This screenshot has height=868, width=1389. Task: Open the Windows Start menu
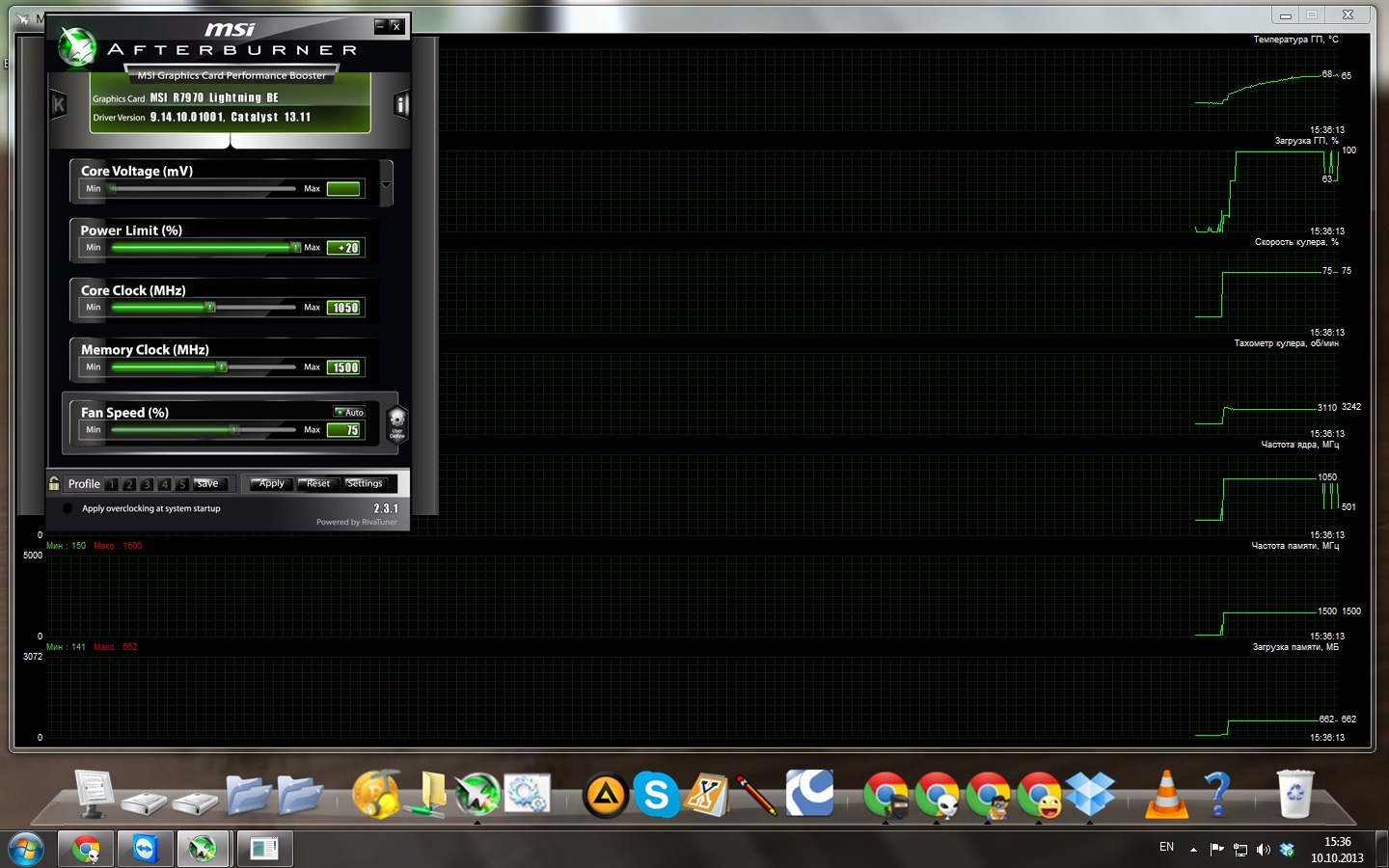[x=25, y=849]
